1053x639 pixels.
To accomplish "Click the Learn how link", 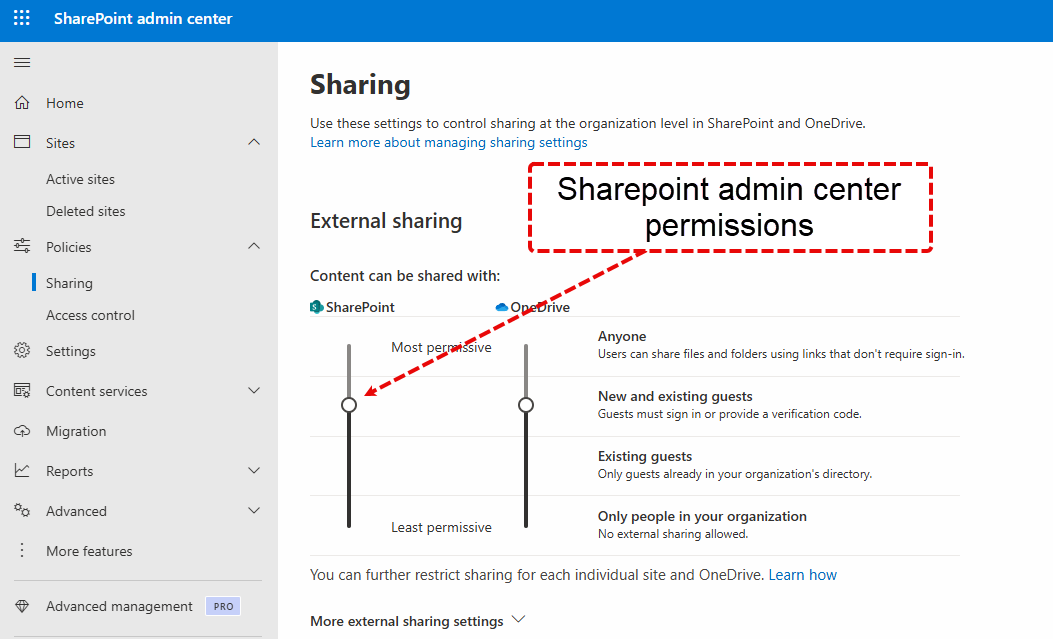I will (x=803, y=573).
